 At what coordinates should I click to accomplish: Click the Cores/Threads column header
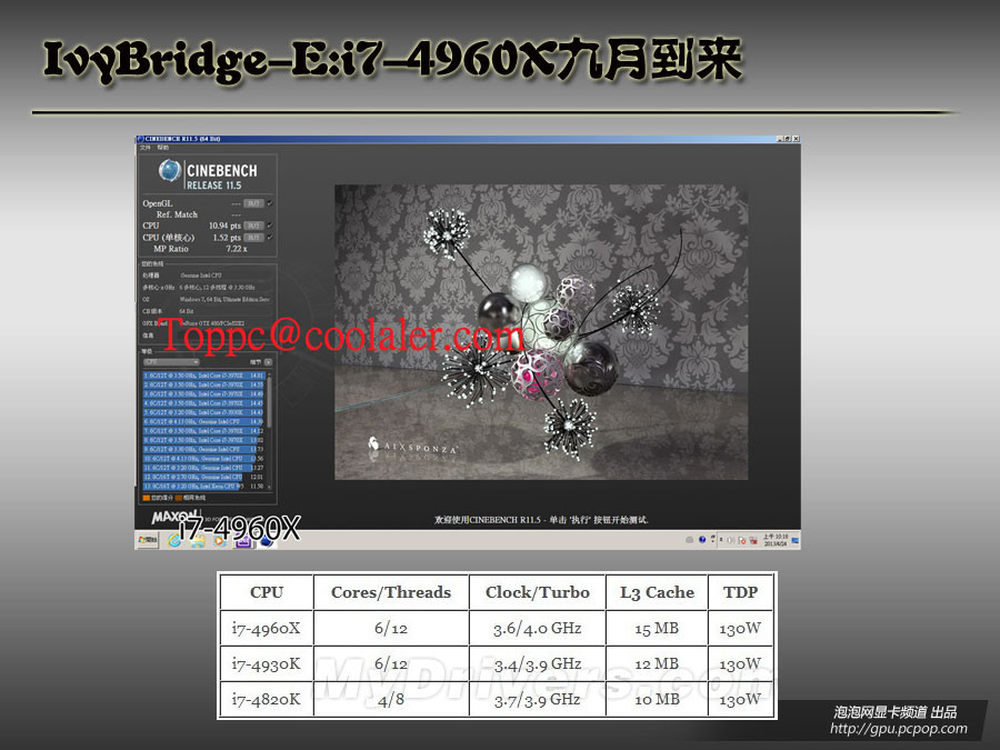click(391, 592)
